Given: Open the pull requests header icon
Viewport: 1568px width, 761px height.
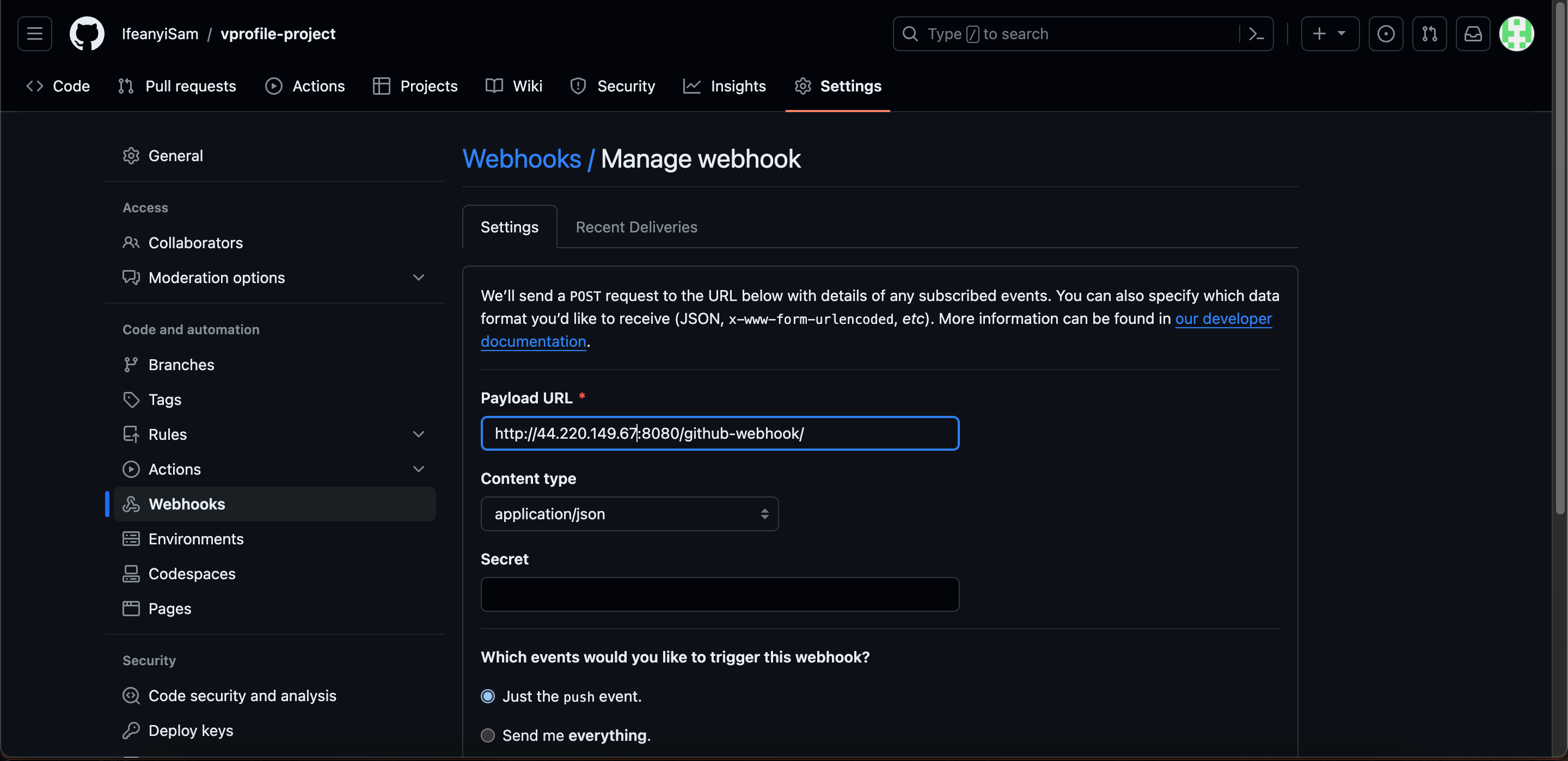Looking at the screenshot, I should [1429, 34].
